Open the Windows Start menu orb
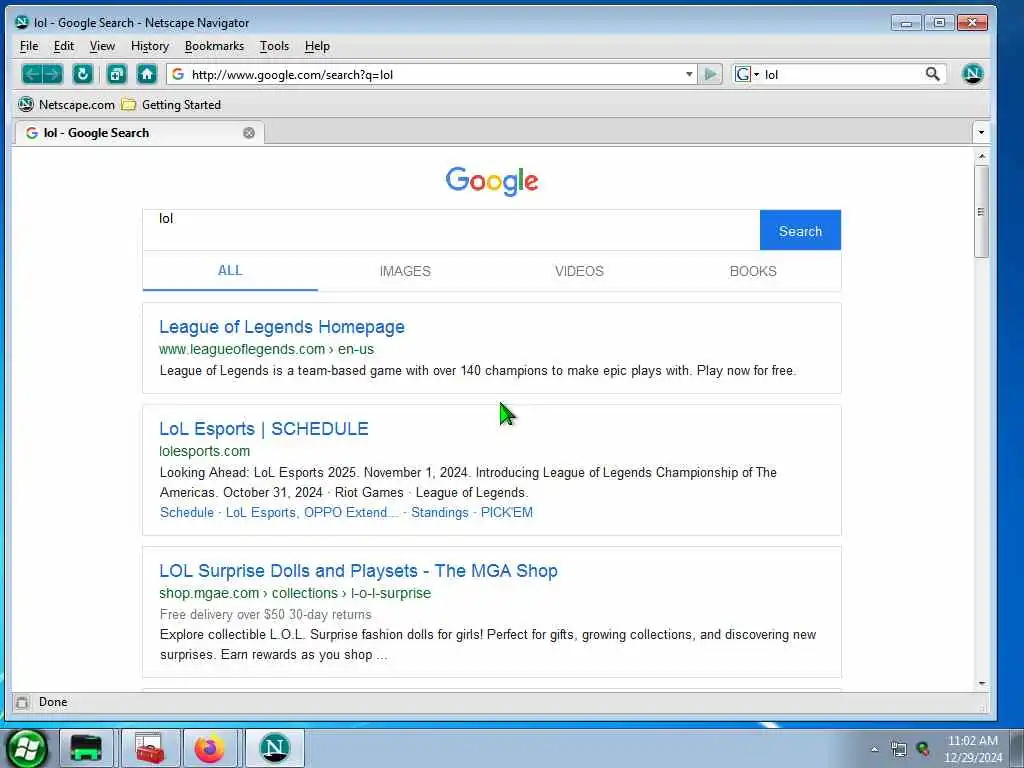The width and height of the screenshot is (1024, 768). pos(26,748)
